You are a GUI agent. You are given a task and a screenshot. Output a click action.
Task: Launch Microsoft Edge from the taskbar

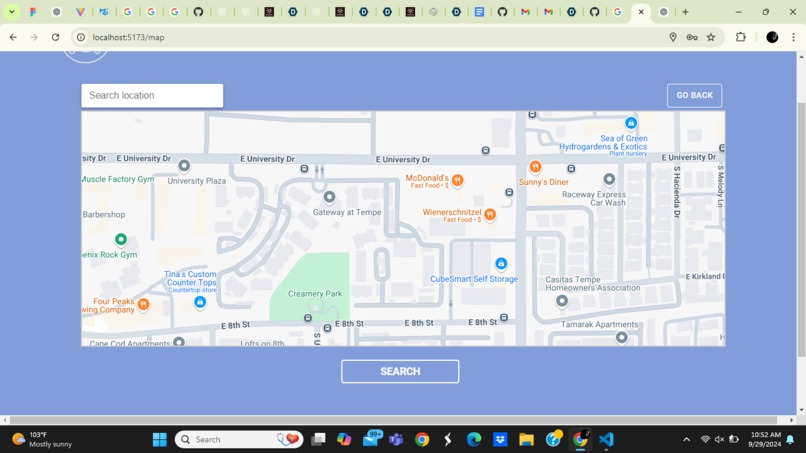coord(473,440)
